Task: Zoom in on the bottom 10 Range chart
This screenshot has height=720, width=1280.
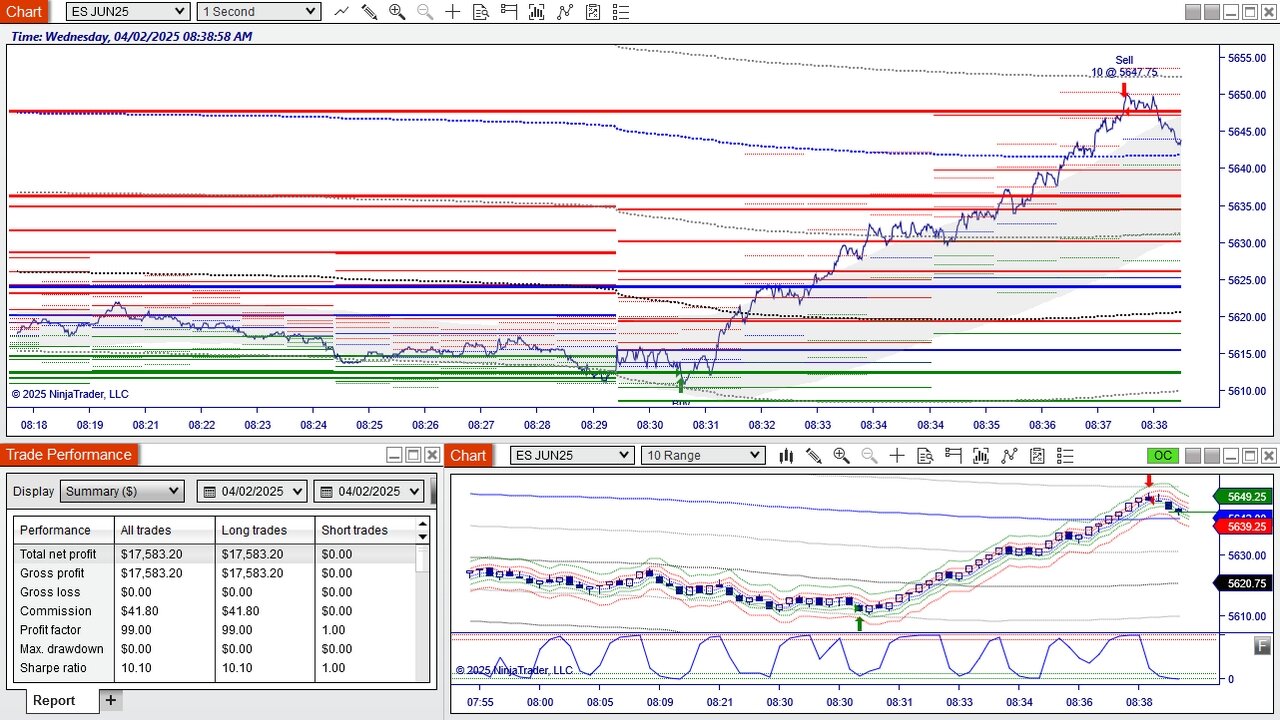Action: [x=841, y=456]
